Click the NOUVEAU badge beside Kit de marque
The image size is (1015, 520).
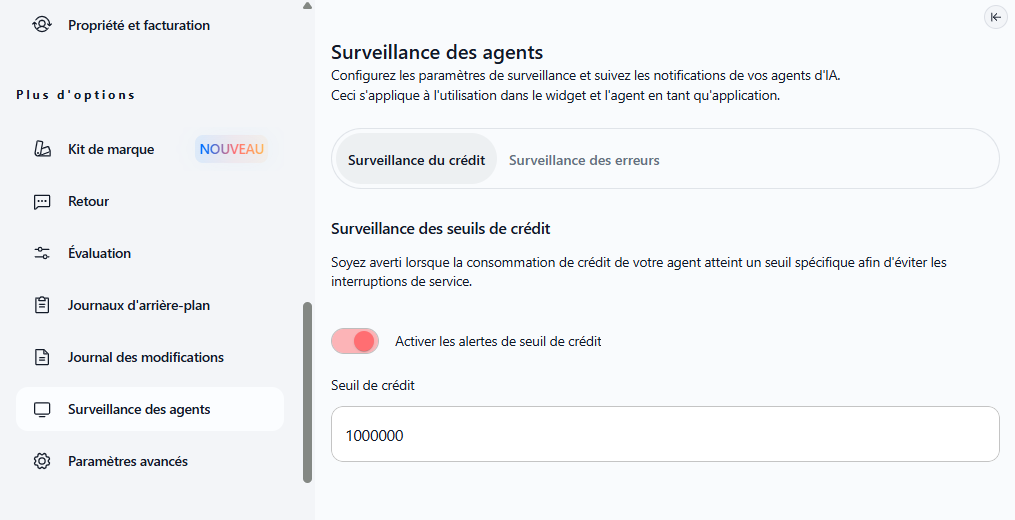(232, 149)
